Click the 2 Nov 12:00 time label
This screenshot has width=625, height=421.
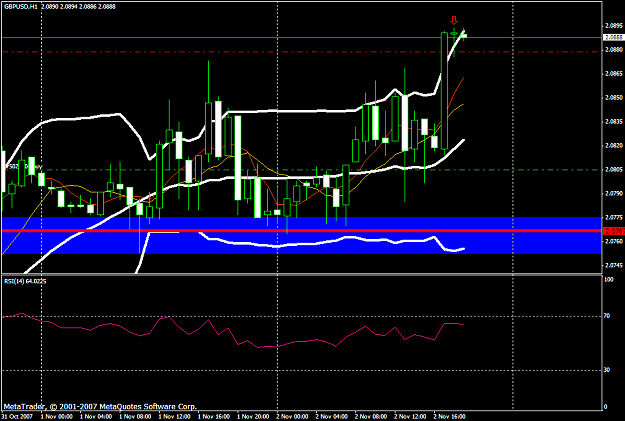(x=411, y=417)
